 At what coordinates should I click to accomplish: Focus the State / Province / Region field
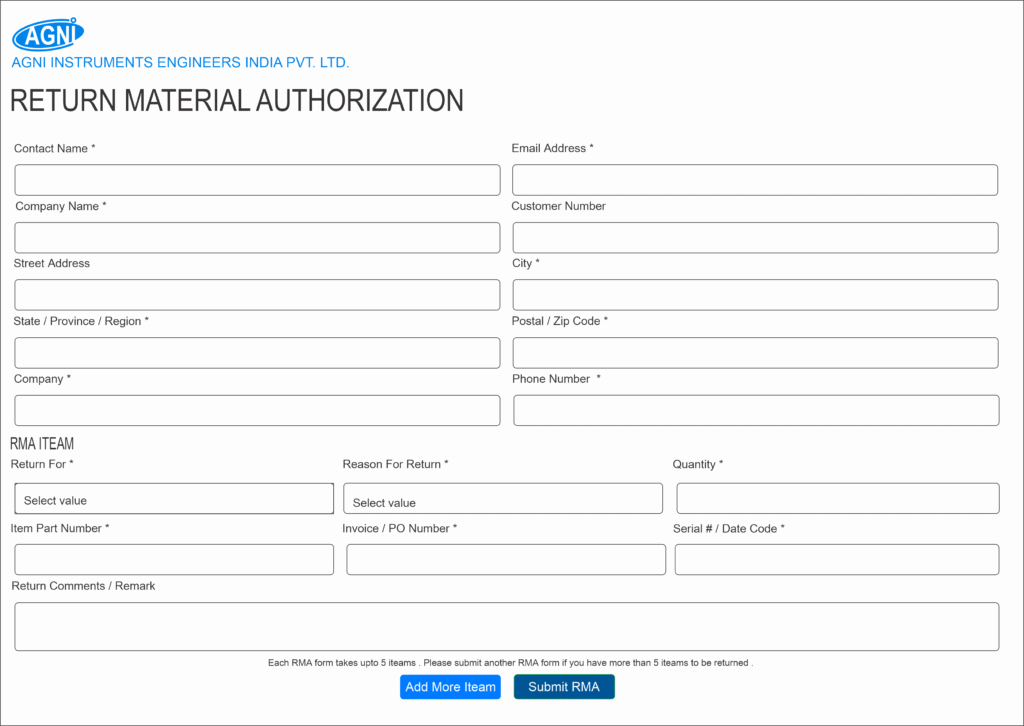tap(257, 353)
